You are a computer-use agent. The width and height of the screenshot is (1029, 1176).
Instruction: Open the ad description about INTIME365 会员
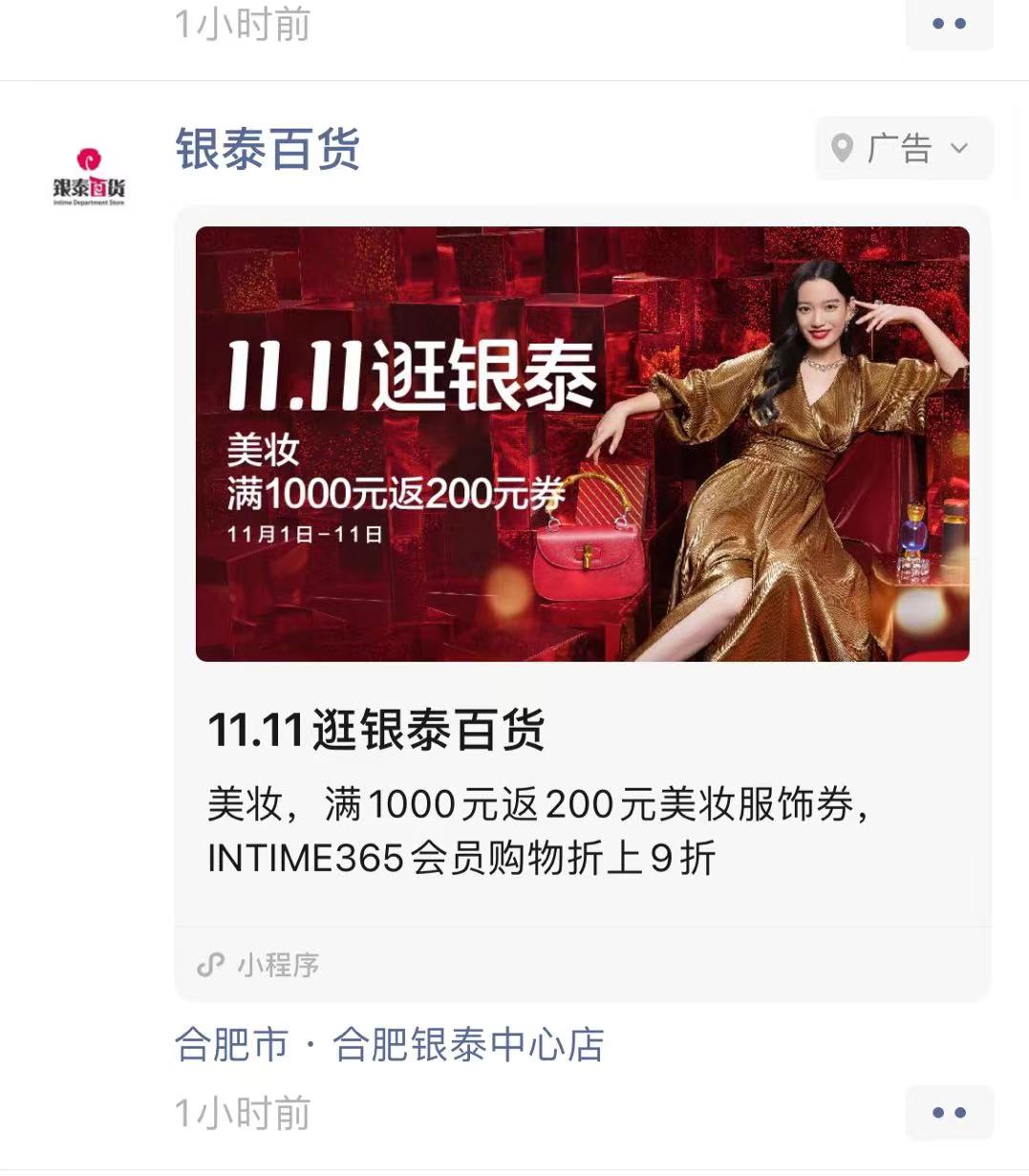(x=539, y=831)
